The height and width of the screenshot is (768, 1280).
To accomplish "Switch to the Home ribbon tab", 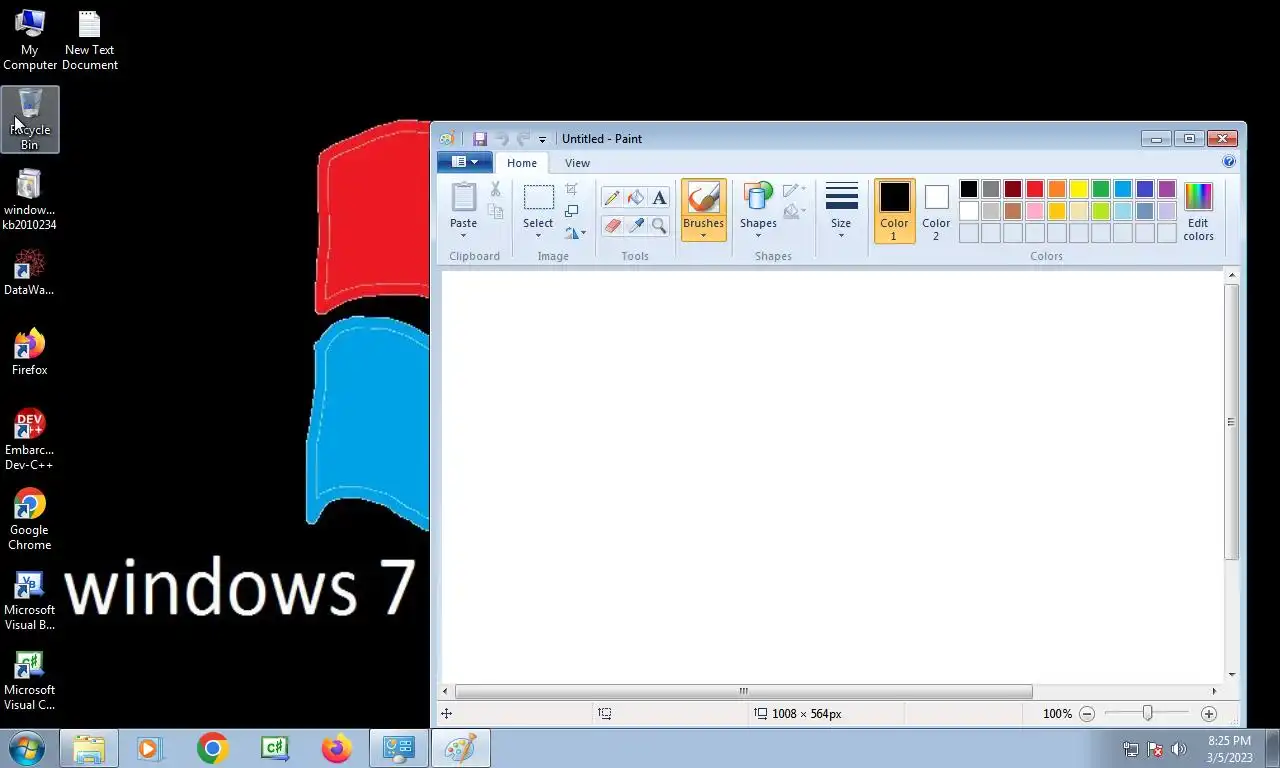I will (x=522, y=163).
